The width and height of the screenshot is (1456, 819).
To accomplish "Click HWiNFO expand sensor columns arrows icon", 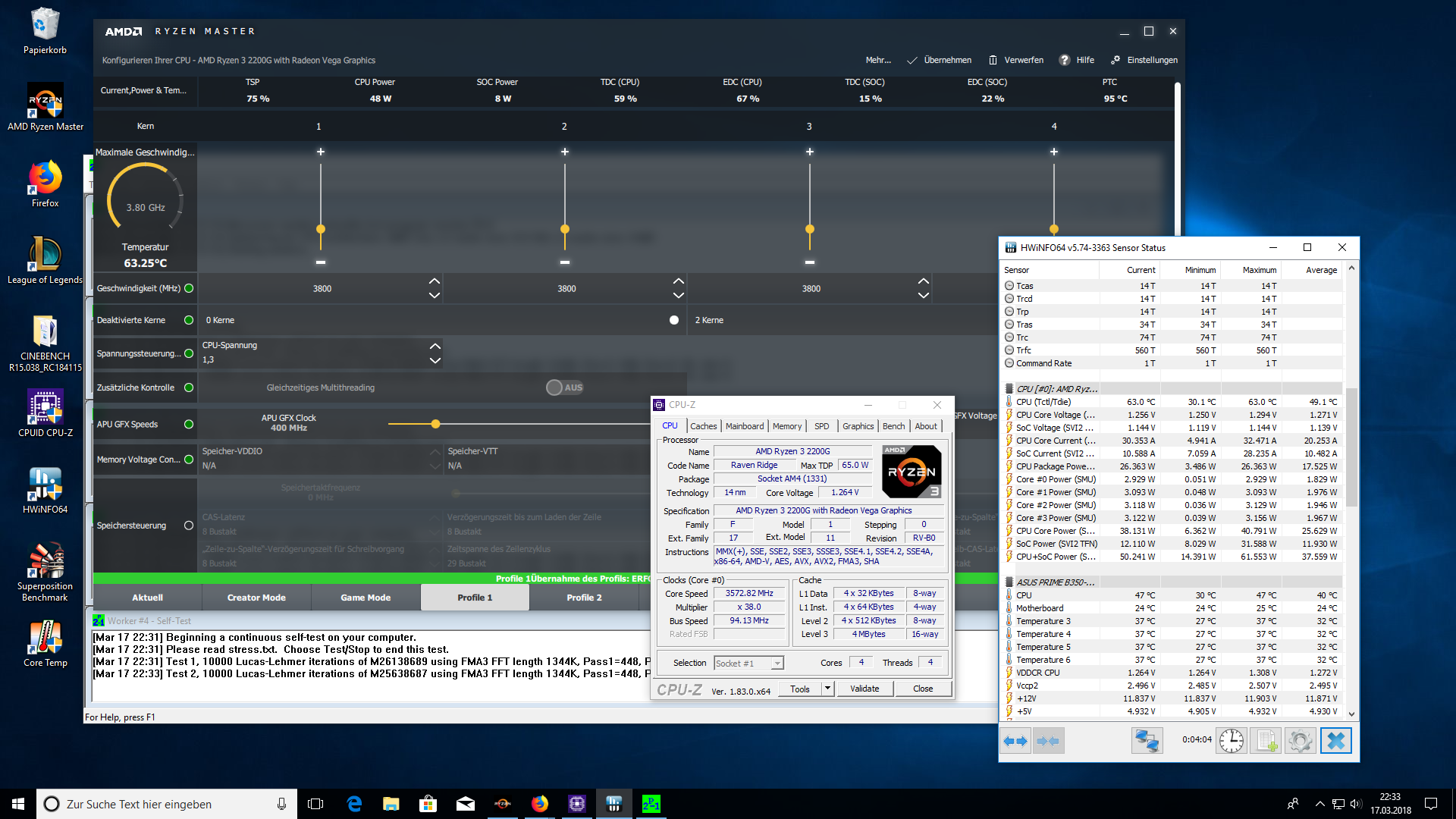I will coord(1015,741).
